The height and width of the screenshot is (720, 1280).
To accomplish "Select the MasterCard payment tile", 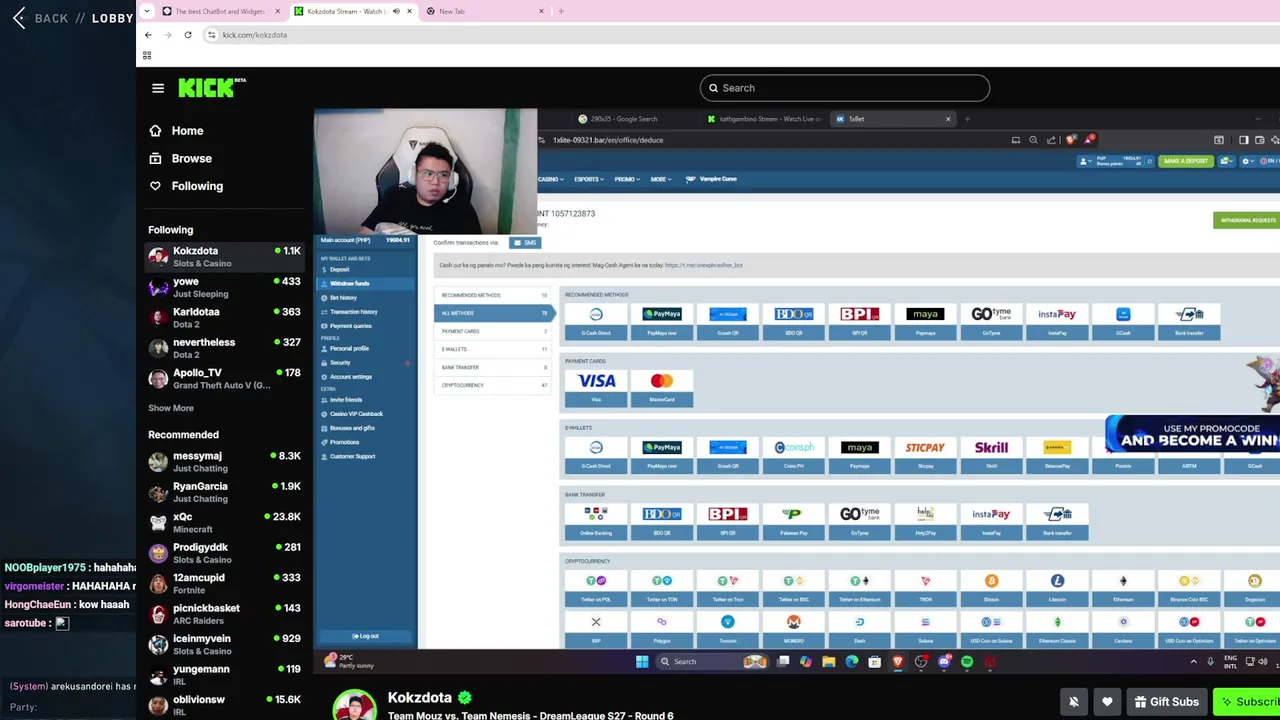I will (662, 387).
